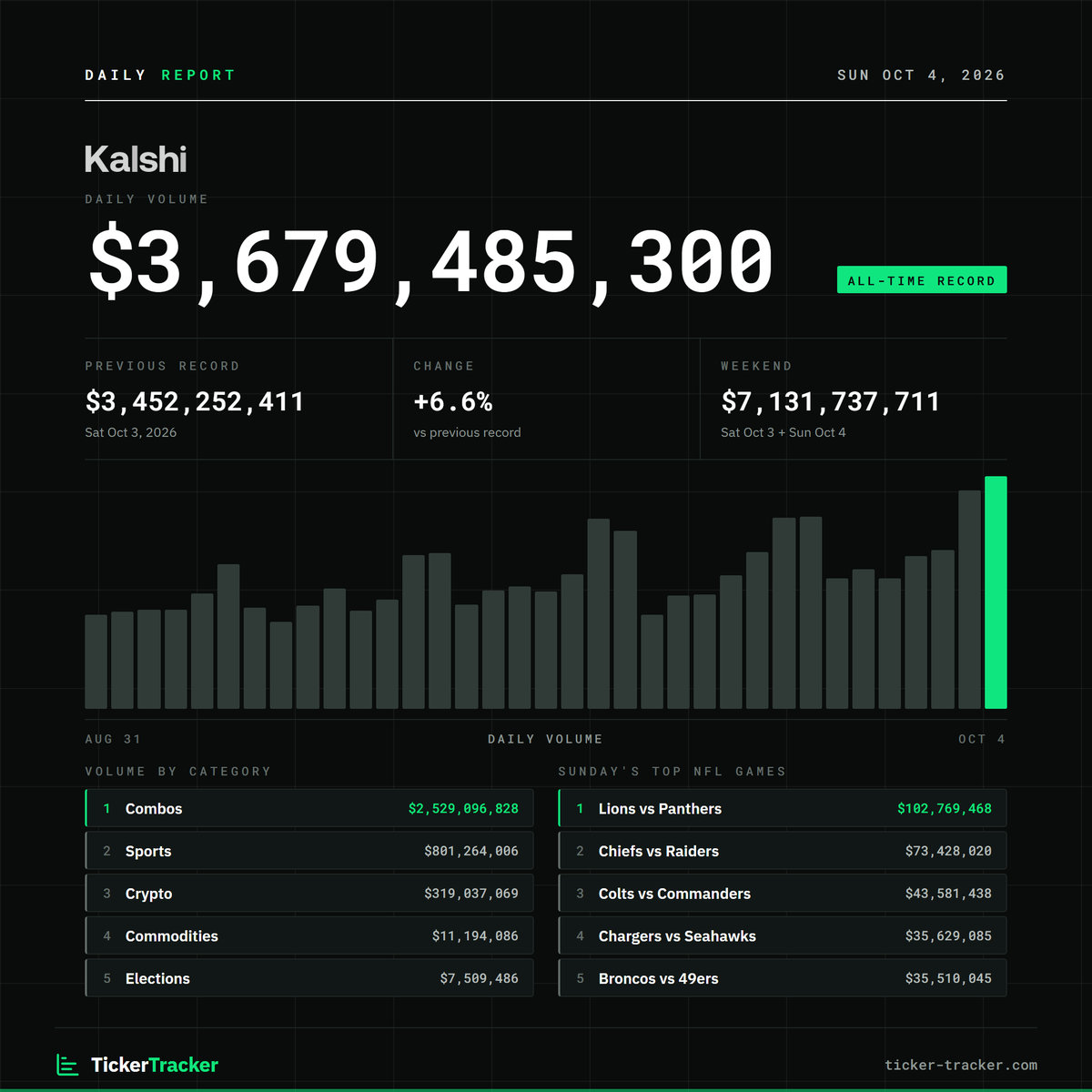The height and width of the screenshot is (1092, 1092).
Task: Click the VOLUME BY CATEGORY heading
Action: pyautogui.click(x=177, y=772)
